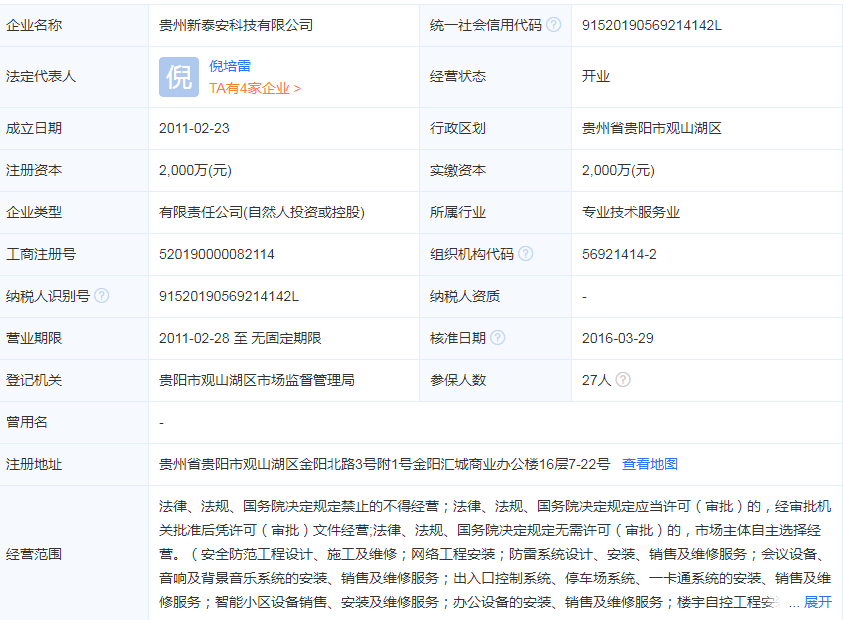Select the insured count 27人
The image size is (844, 620).
pyautogui.click(x=596, y=381)
